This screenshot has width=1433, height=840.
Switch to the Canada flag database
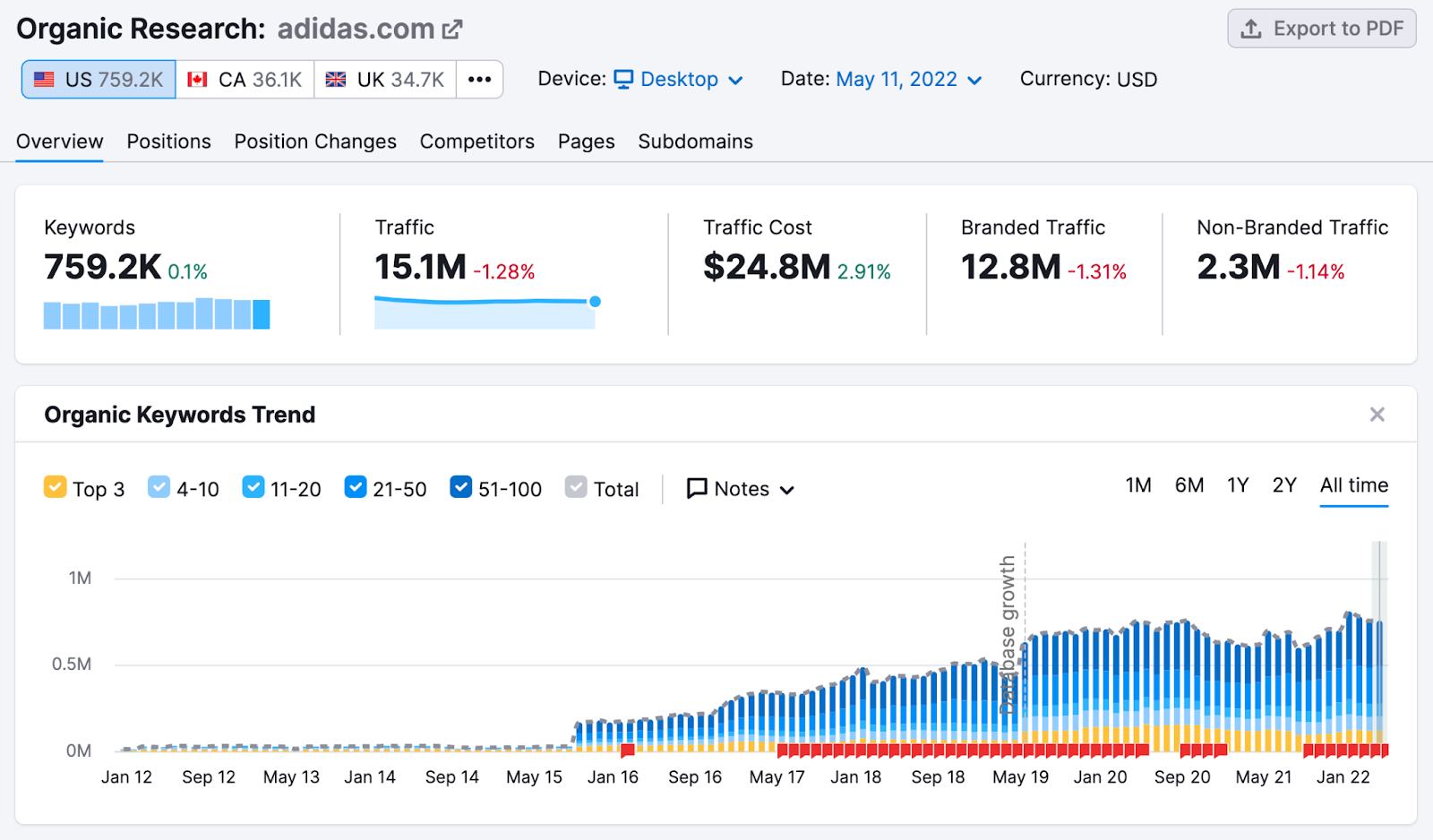coord(245,80)
